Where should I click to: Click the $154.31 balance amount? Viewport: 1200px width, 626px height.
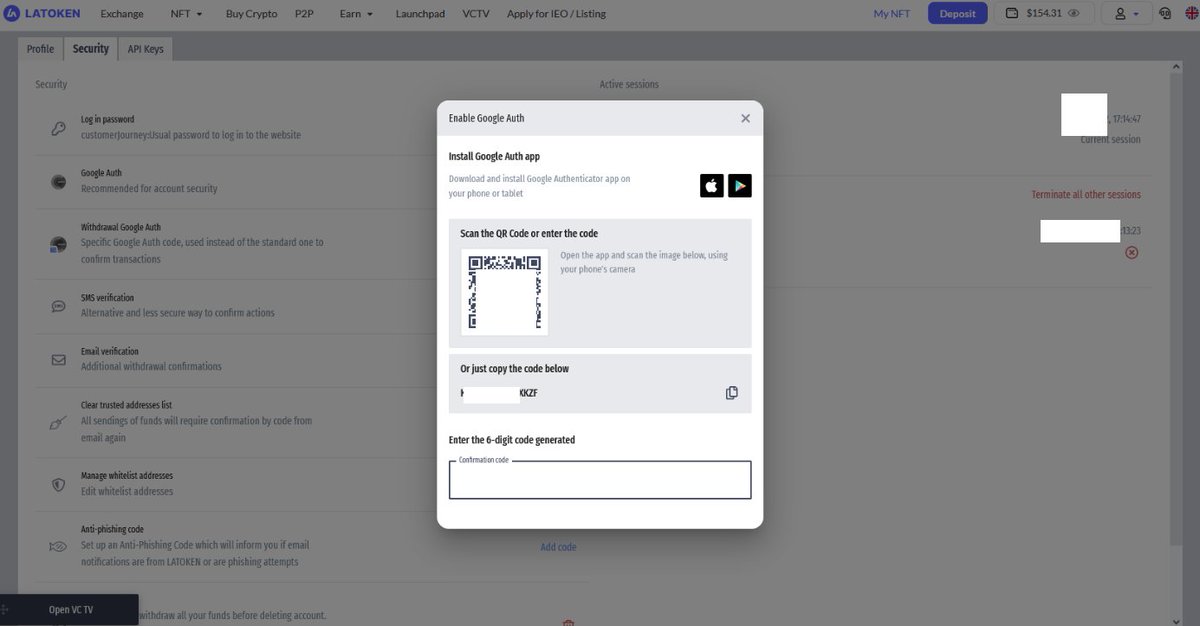click(1044, 14)
